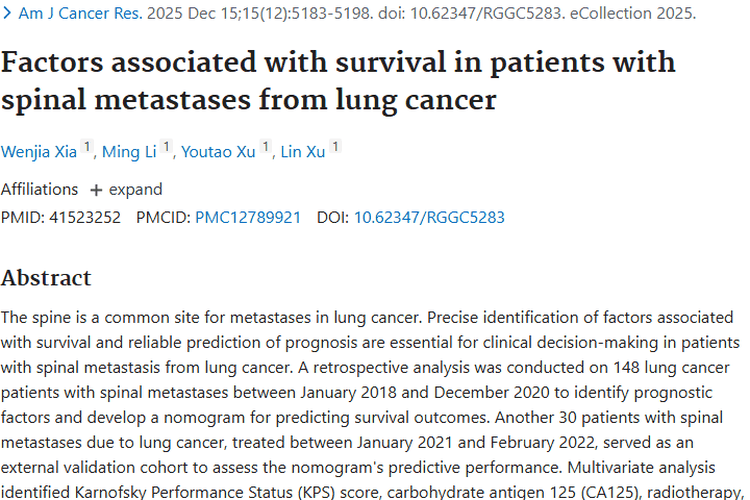Click the Affiliations label text

tap(39, 189)
